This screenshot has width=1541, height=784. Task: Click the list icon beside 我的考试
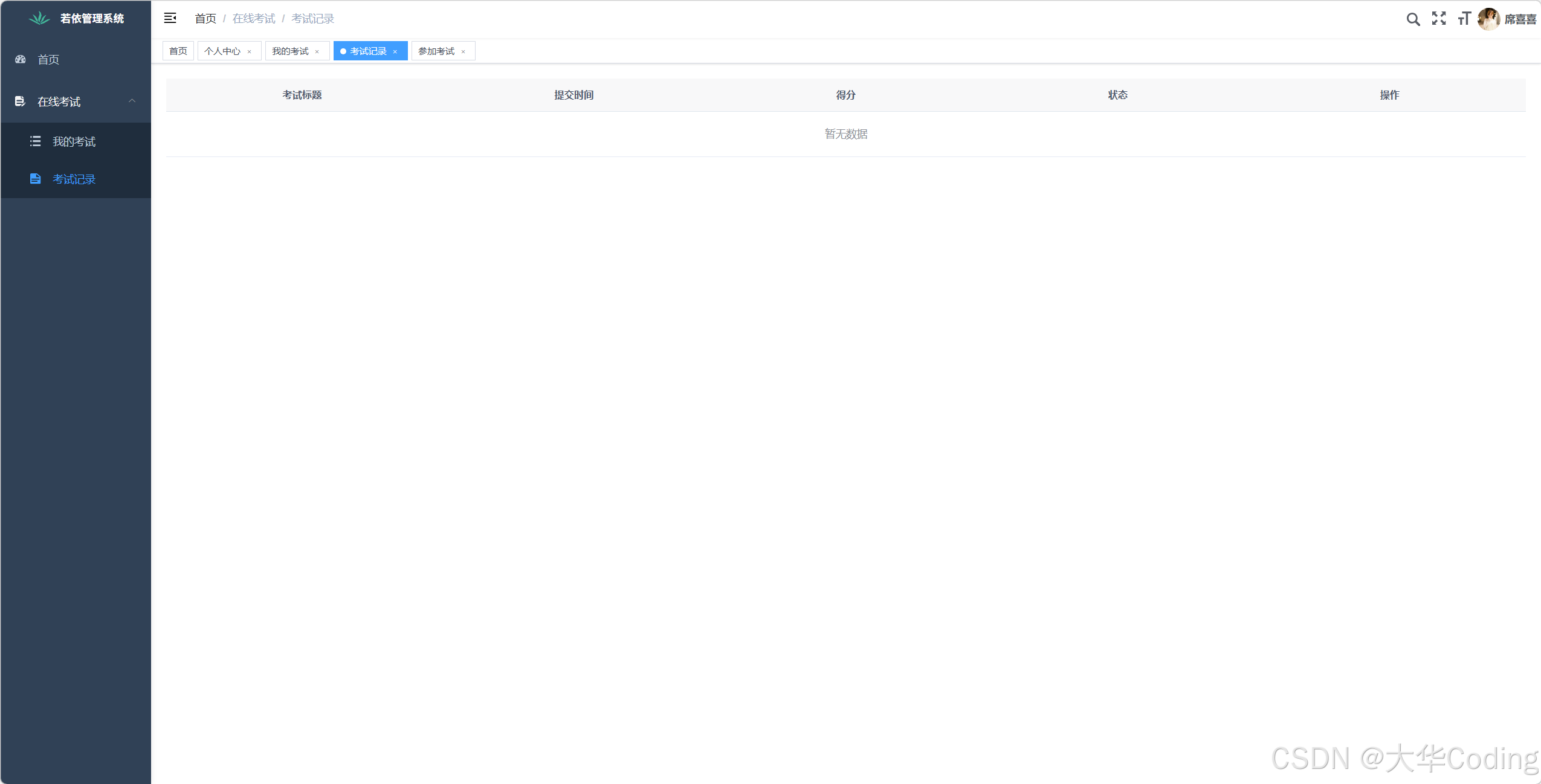point(36,141)
